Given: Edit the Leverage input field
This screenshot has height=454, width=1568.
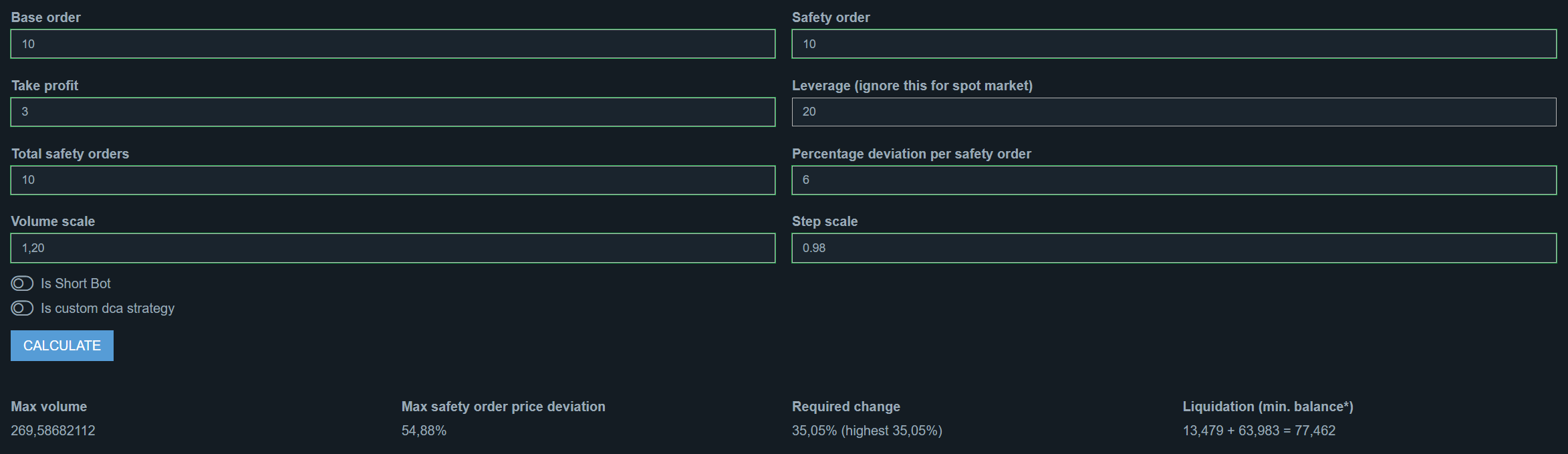Looking at the screenshot, I should pos(1174,112).
